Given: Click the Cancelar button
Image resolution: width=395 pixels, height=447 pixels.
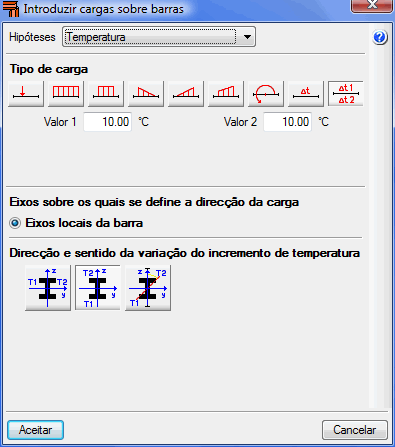Looking at the screenshot, I should click(355, 430).
